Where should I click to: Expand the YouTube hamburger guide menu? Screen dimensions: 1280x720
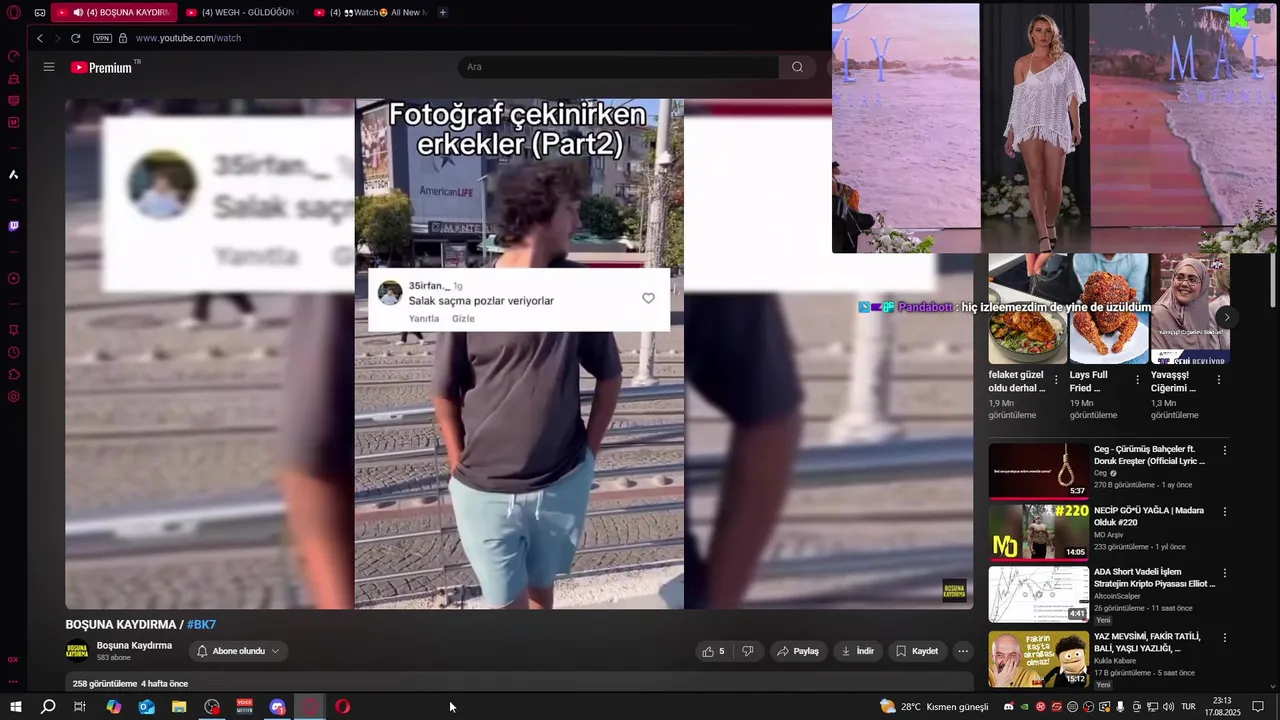click(x=49, y=67)
